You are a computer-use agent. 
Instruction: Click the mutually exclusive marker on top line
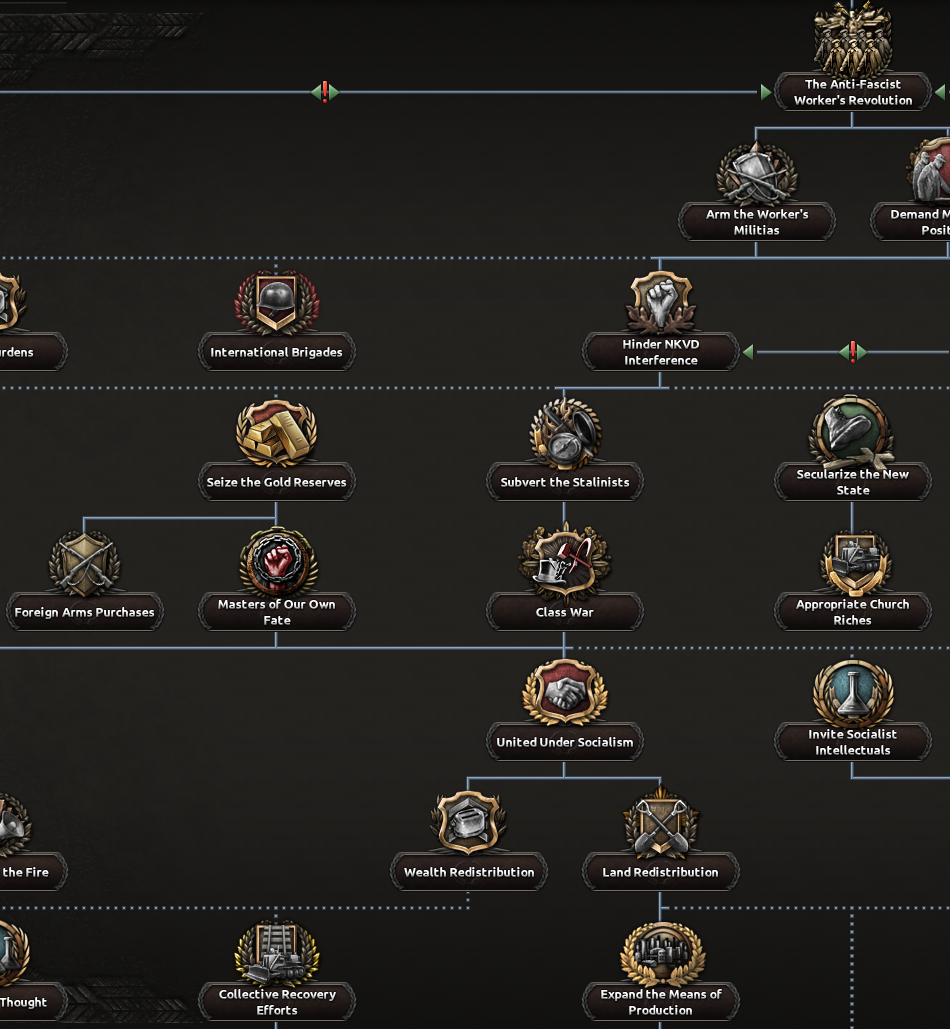click(x=325, y=93)
